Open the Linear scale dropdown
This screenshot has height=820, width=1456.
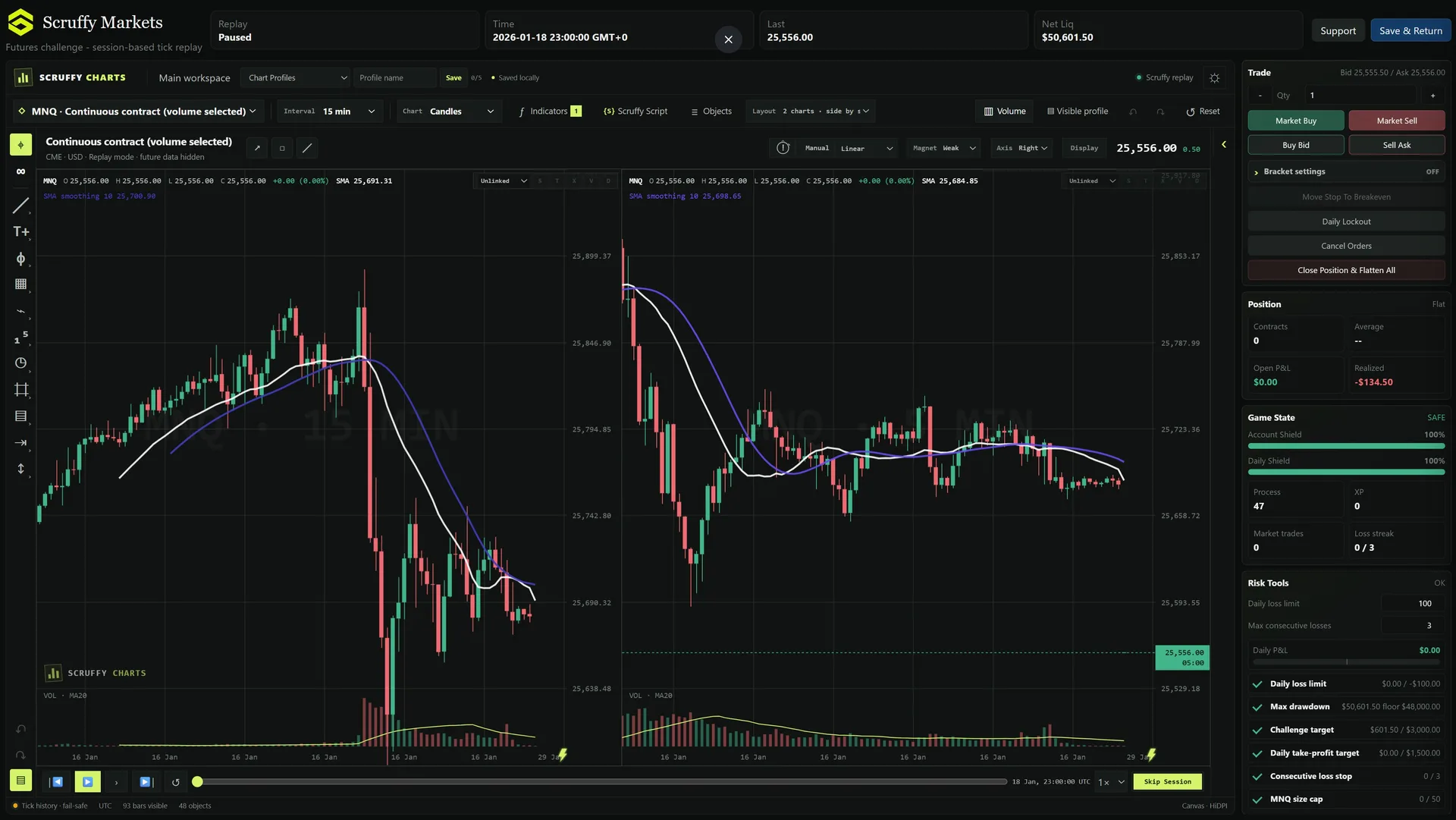click(x=866, y=149)
